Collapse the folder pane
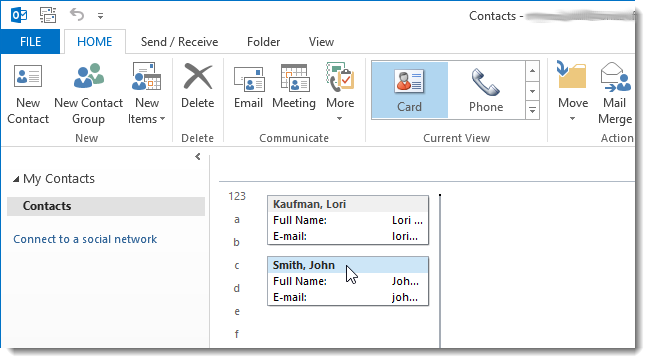Image resolution: width=650 pixels, height=363 pixels. point(198,157)
